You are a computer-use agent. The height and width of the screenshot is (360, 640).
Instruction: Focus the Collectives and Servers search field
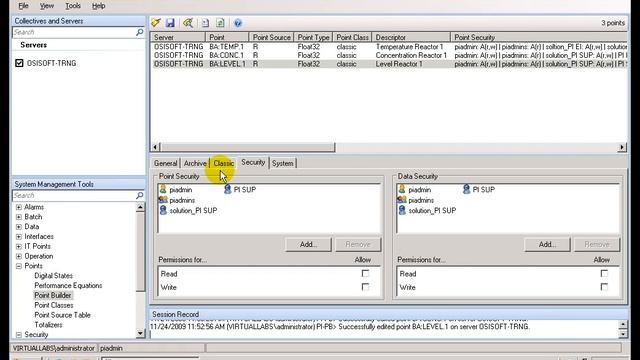click(x=73, y=32)
